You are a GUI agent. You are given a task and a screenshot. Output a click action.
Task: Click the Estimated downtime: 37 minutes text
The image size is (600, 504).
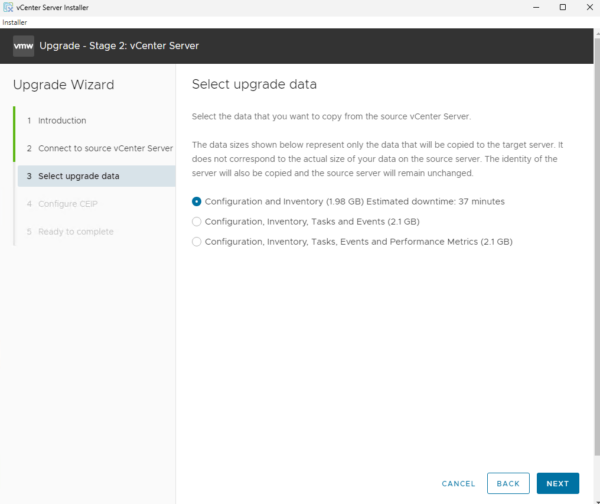tap(435, 202)
